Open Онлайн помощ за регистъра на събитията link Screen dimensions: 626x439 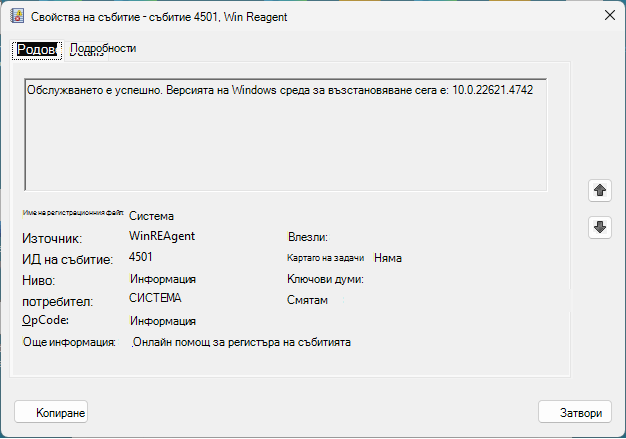242,342
